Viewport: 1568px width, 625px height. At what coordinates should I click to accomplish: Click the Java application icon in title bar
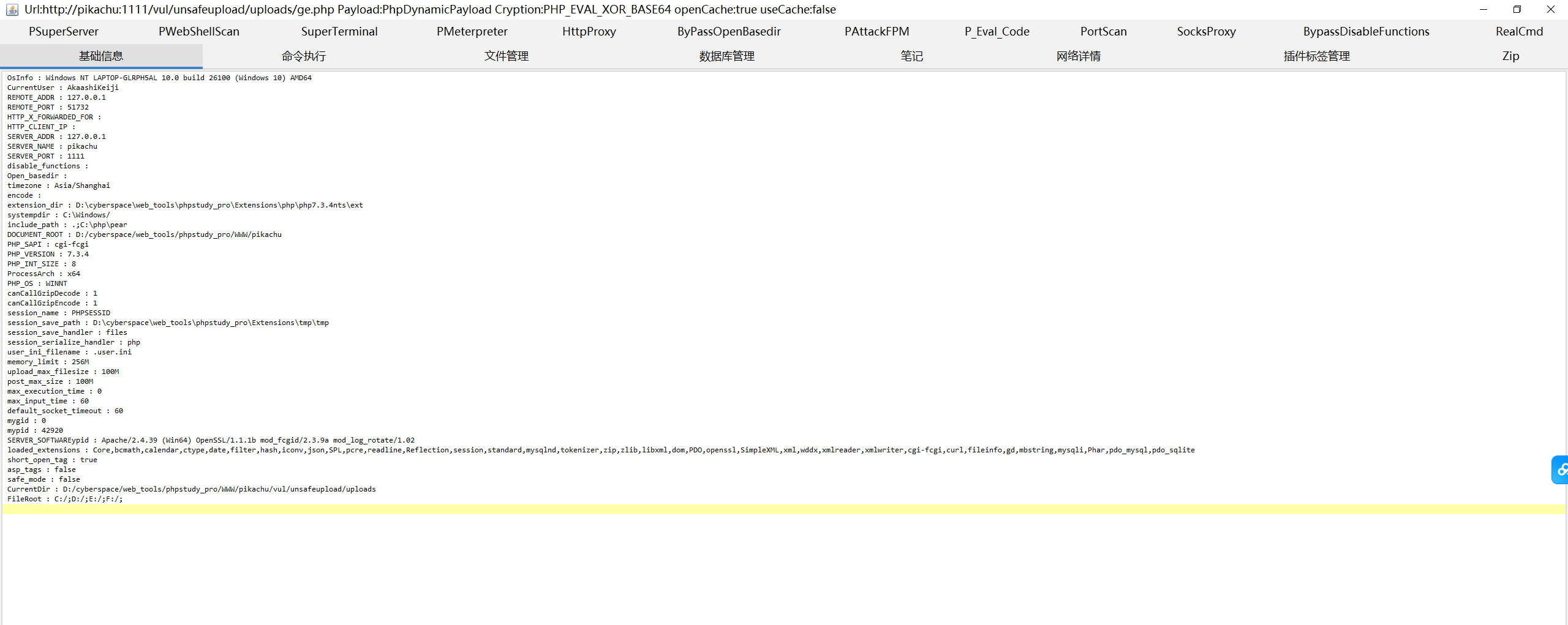[x=12, y=9]
